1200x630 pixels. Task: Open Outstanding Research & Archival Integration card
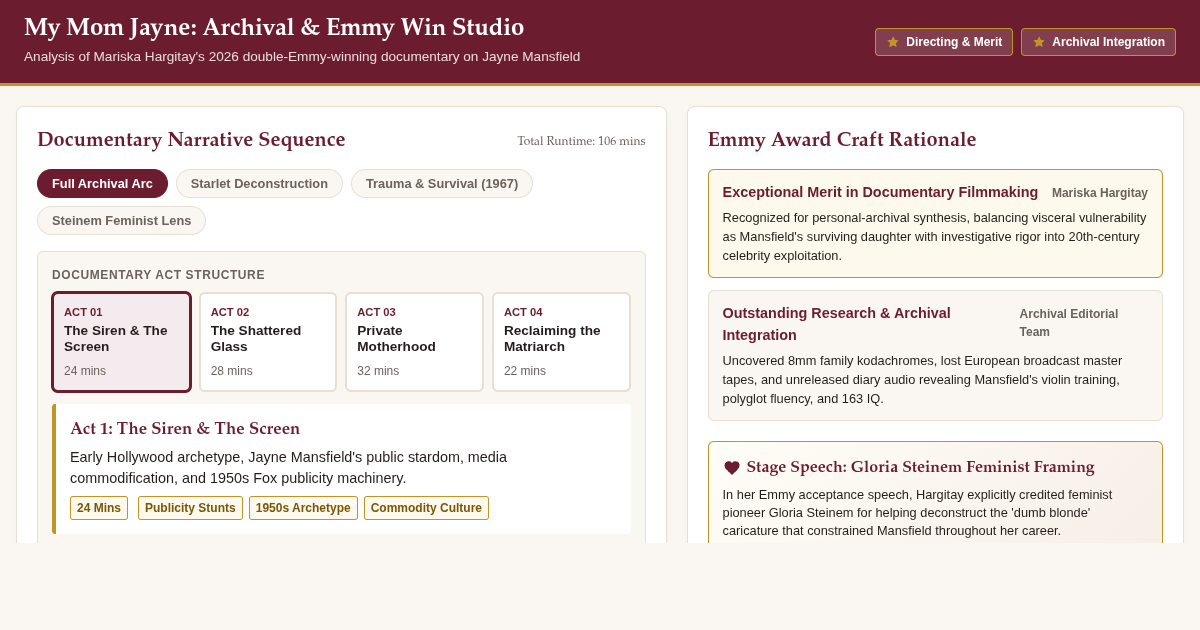(x=935, y=355)
